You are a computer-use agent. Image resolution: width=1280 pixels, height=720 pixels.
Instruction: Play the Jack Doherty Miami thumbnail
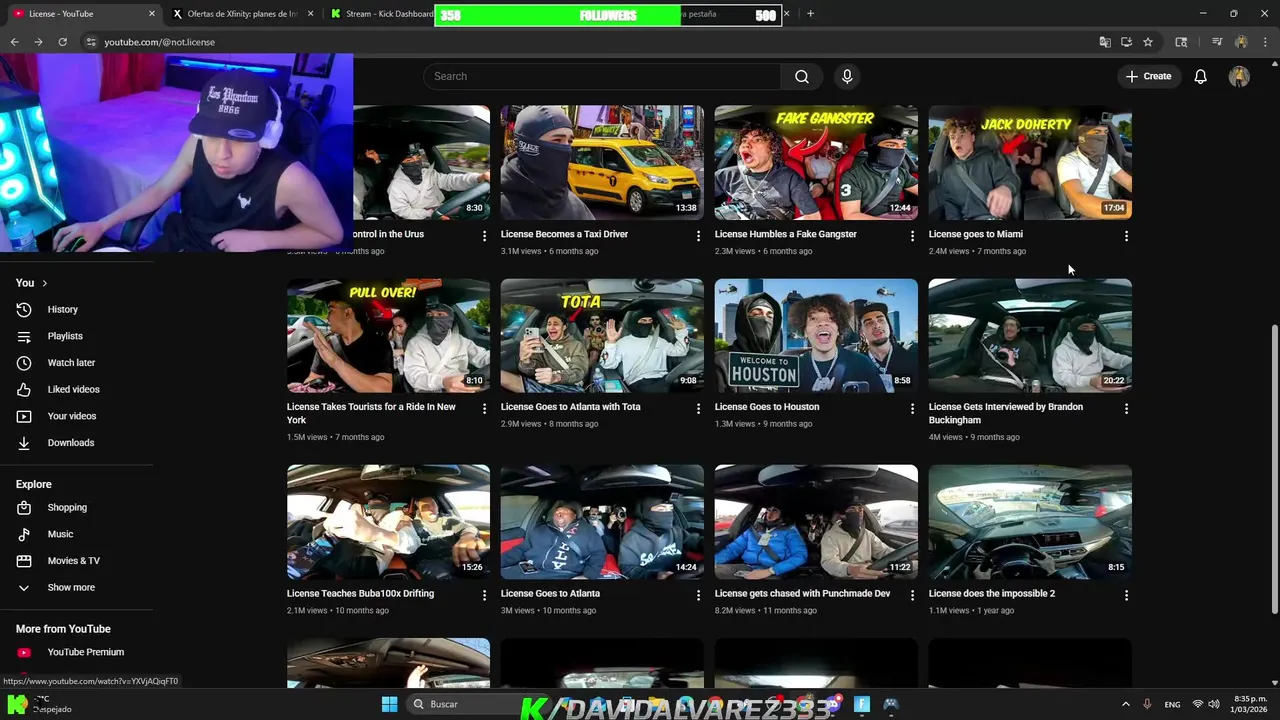(x=1030, y=162)
